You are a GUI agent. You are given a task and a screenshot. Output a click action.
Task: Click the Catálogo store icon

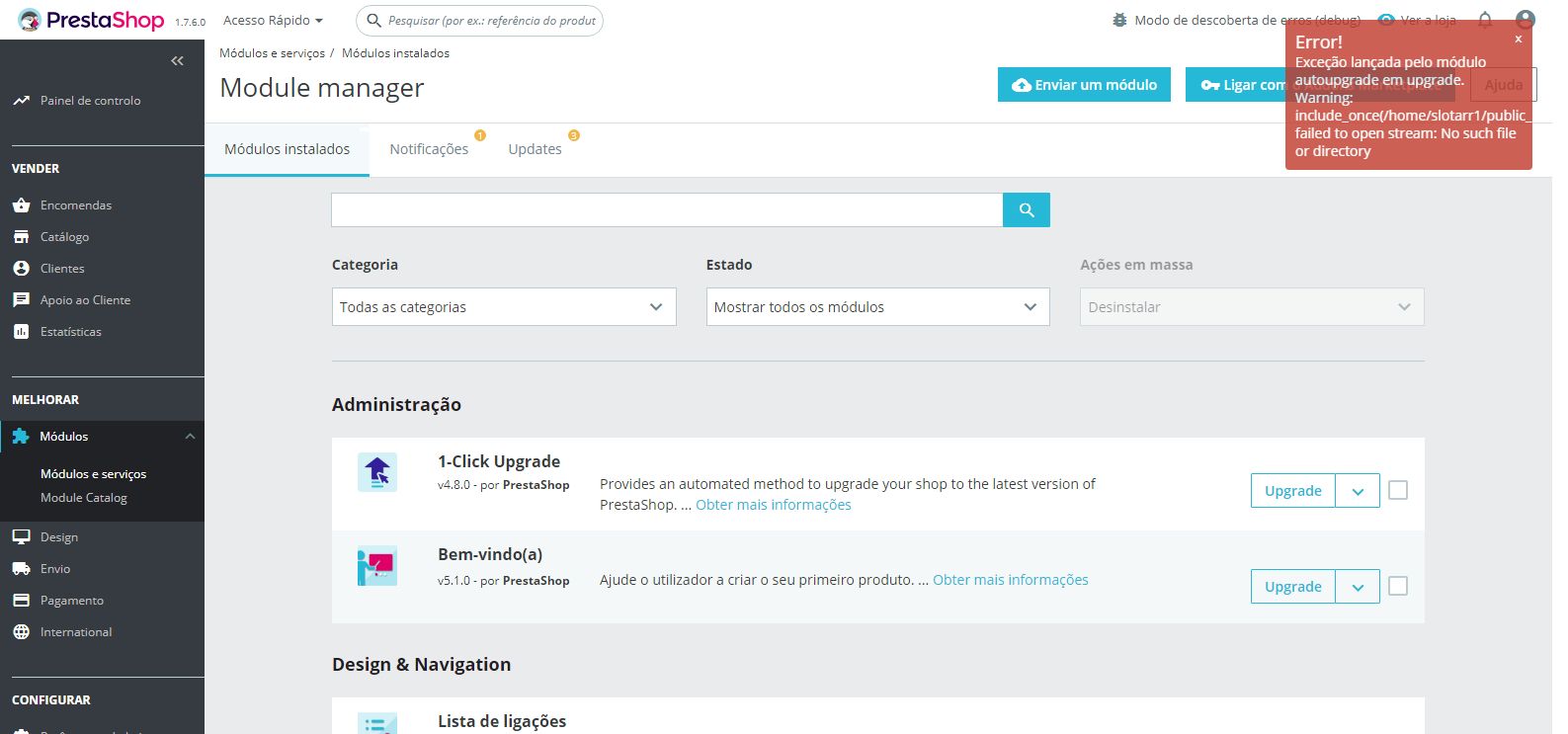[x=22, y=237]
